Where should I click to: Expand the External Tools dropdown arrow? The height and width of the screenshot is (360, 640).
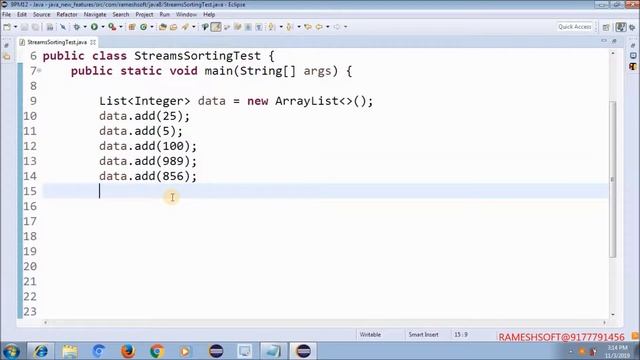(121, 27)
